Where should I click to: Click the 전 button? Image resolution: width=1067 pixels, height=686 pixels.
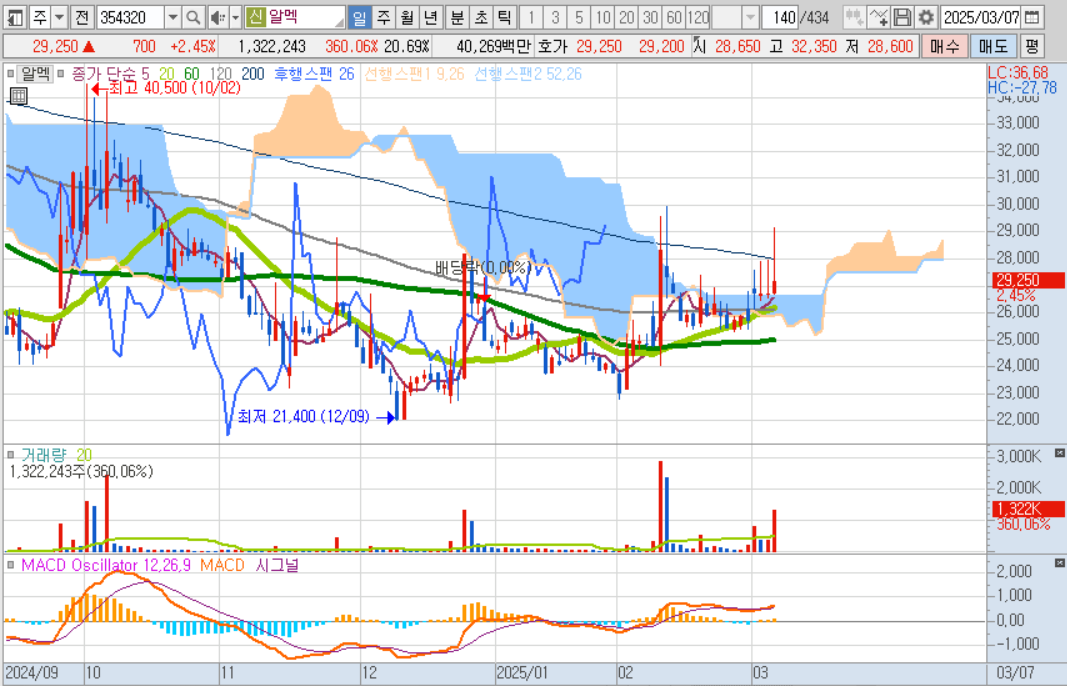(x=82, y=17)
